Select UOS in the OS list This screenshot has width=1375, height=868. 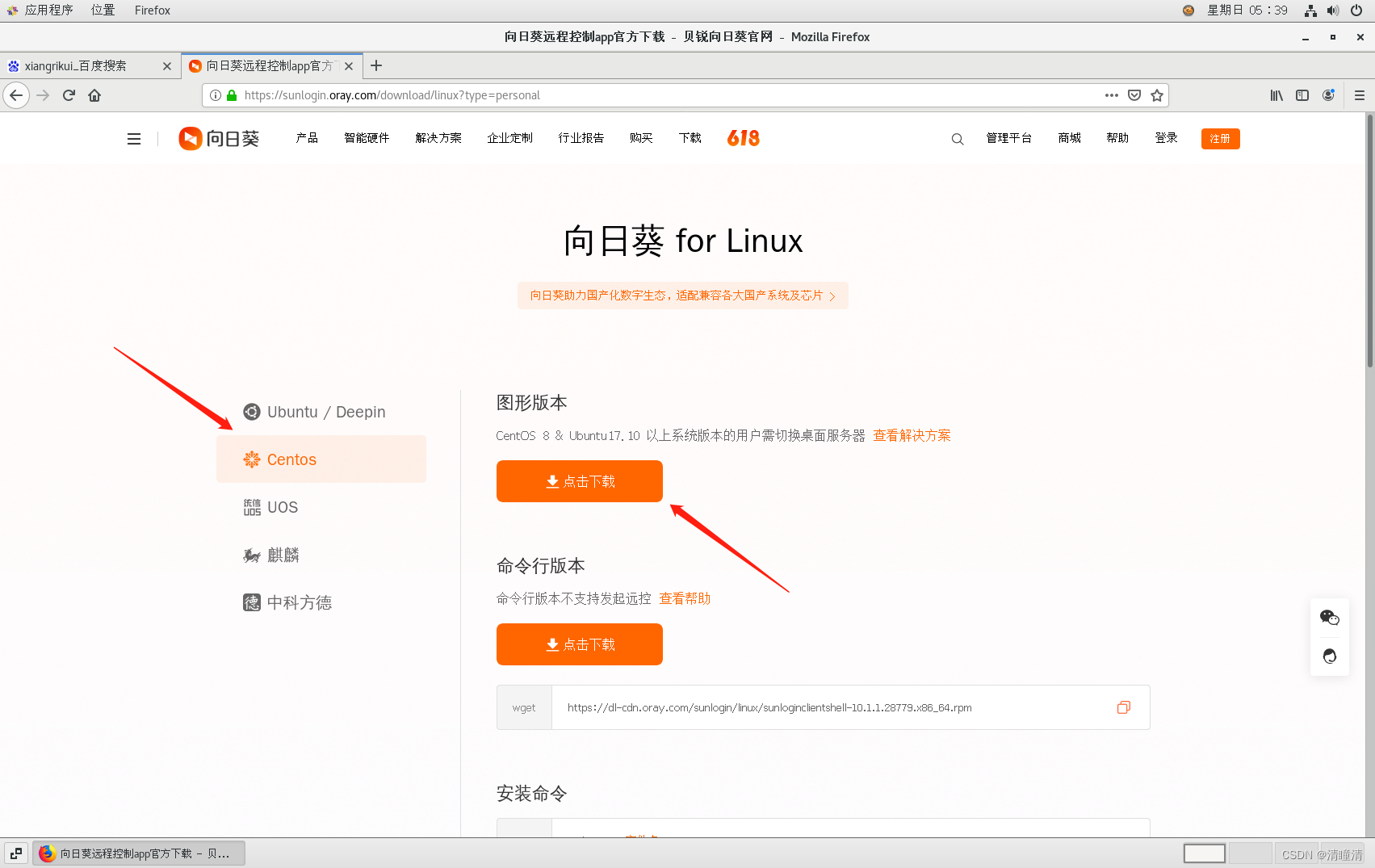(x=321, y=507)
